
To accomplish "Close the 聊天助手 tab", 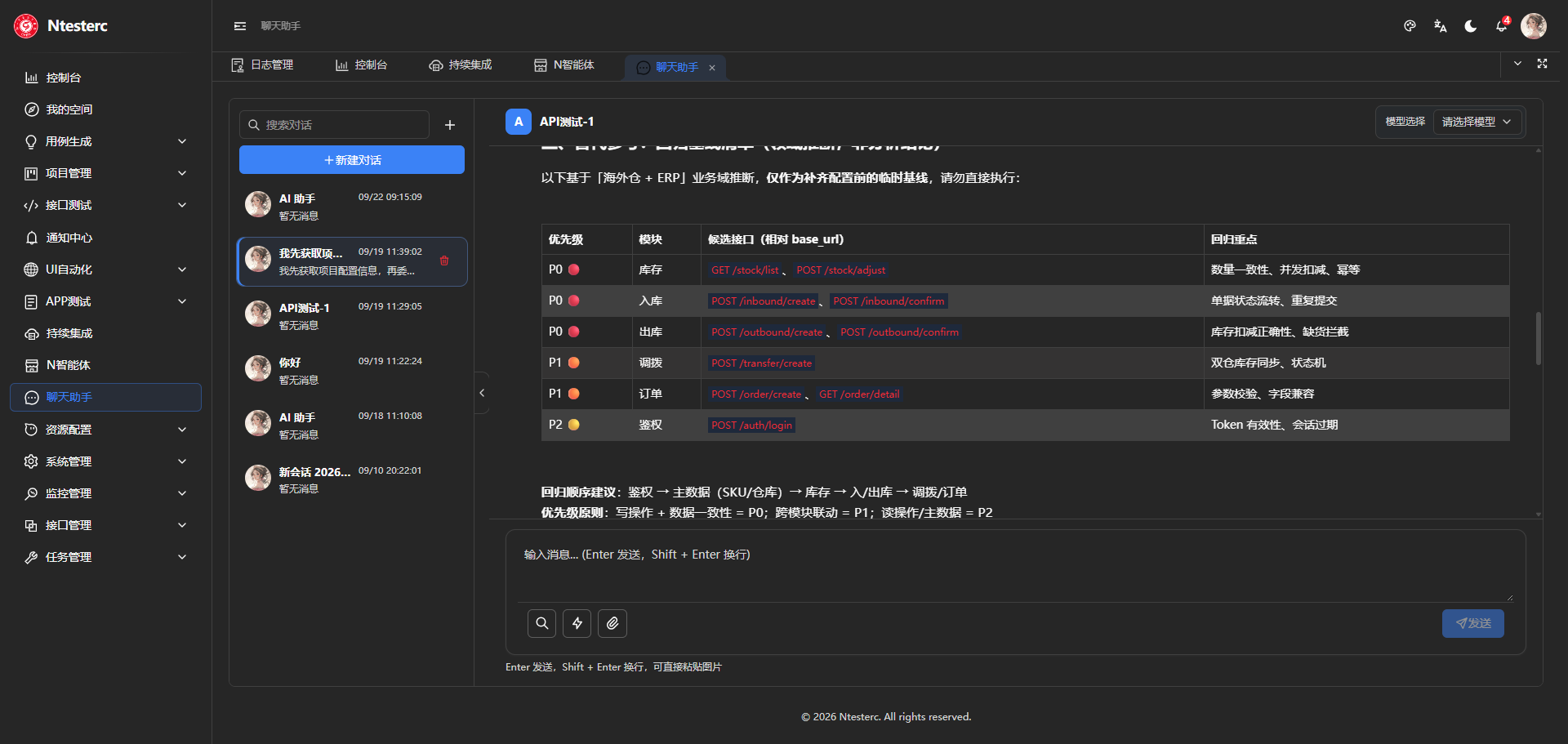I will coord(712,68).
